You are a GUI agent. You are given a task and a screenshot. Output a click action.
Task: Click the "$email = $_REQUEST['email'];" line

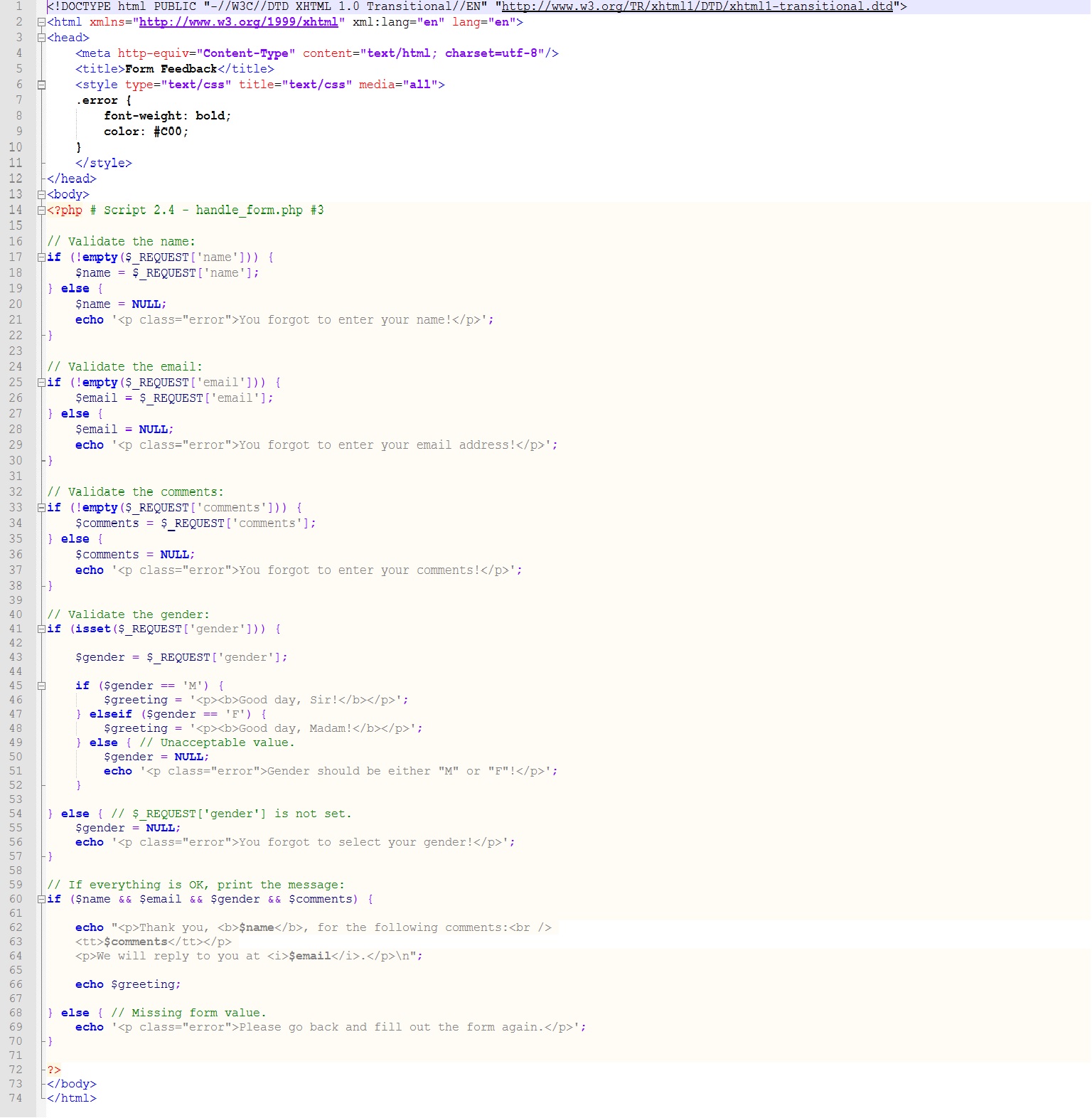175,398
